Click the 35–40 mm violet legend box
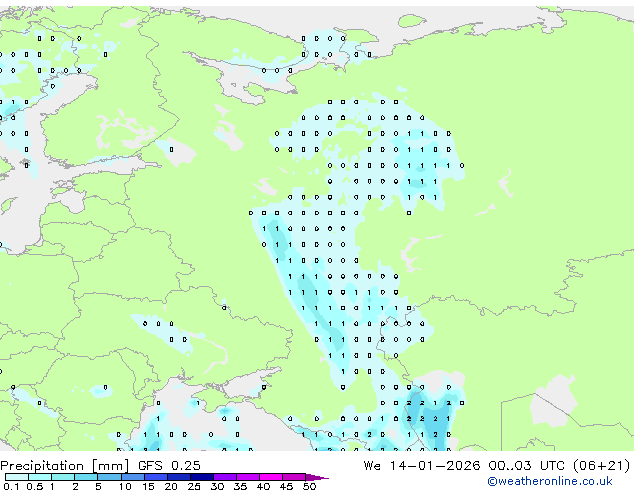Image resolution: width=634 pixels, height=490 pixels. pyautogui.click(x=248, y=477)
